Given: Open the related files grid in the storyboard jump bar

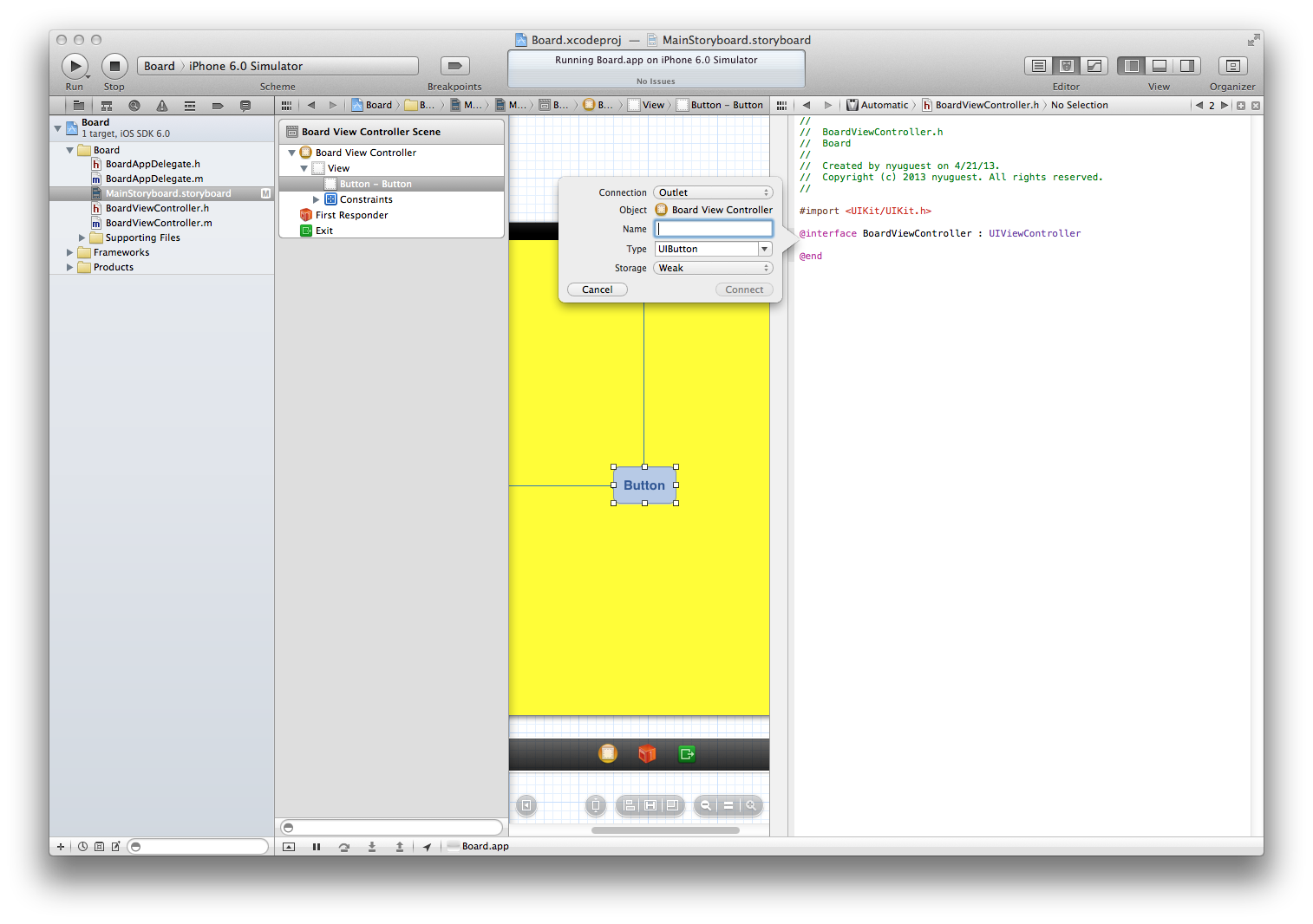Looking at the screenshot, I should pyautogui.click(x=286, y=106).
